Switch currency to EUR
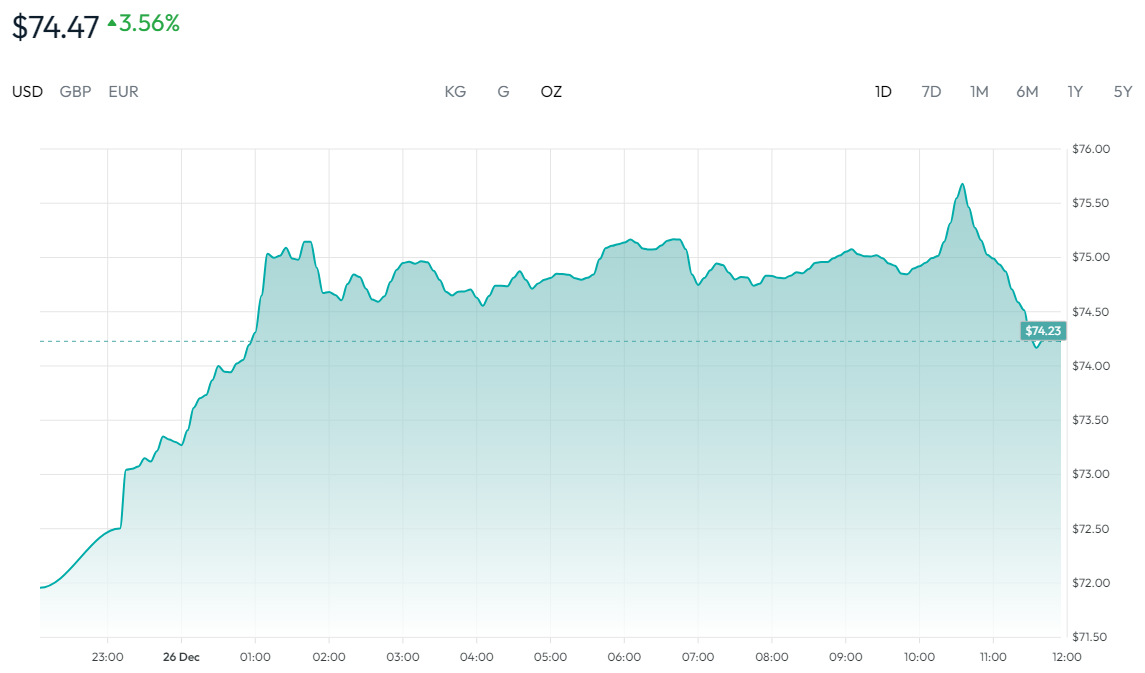 (123, 92)
